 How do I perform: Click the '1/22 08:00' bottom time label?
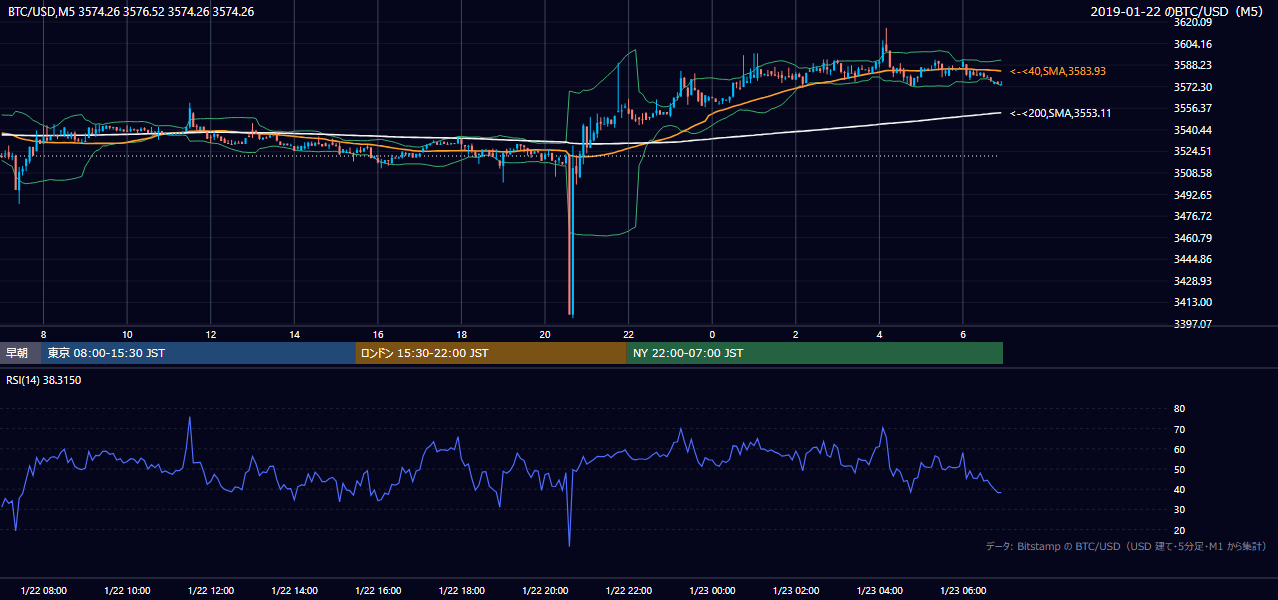click(43, 591)
